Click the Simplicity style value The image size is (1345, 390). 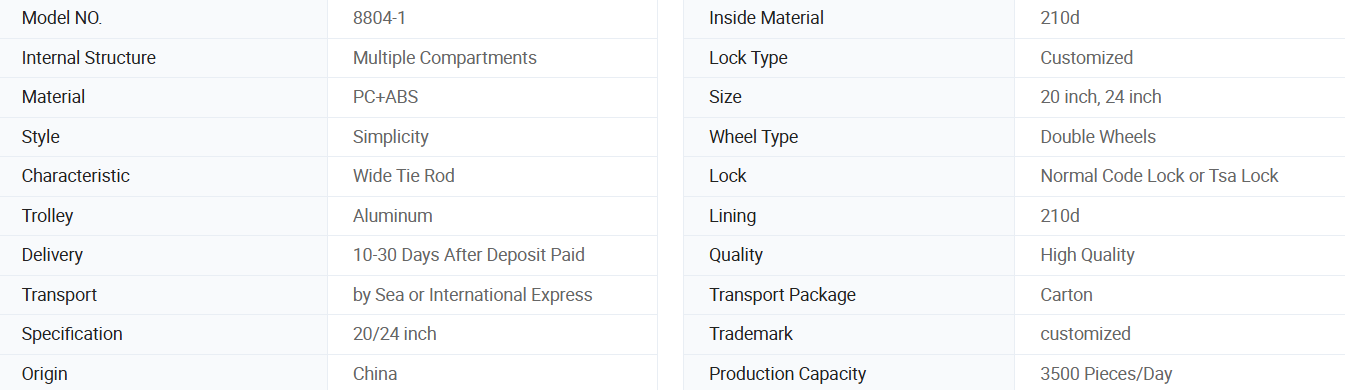[x=391, y=137]
